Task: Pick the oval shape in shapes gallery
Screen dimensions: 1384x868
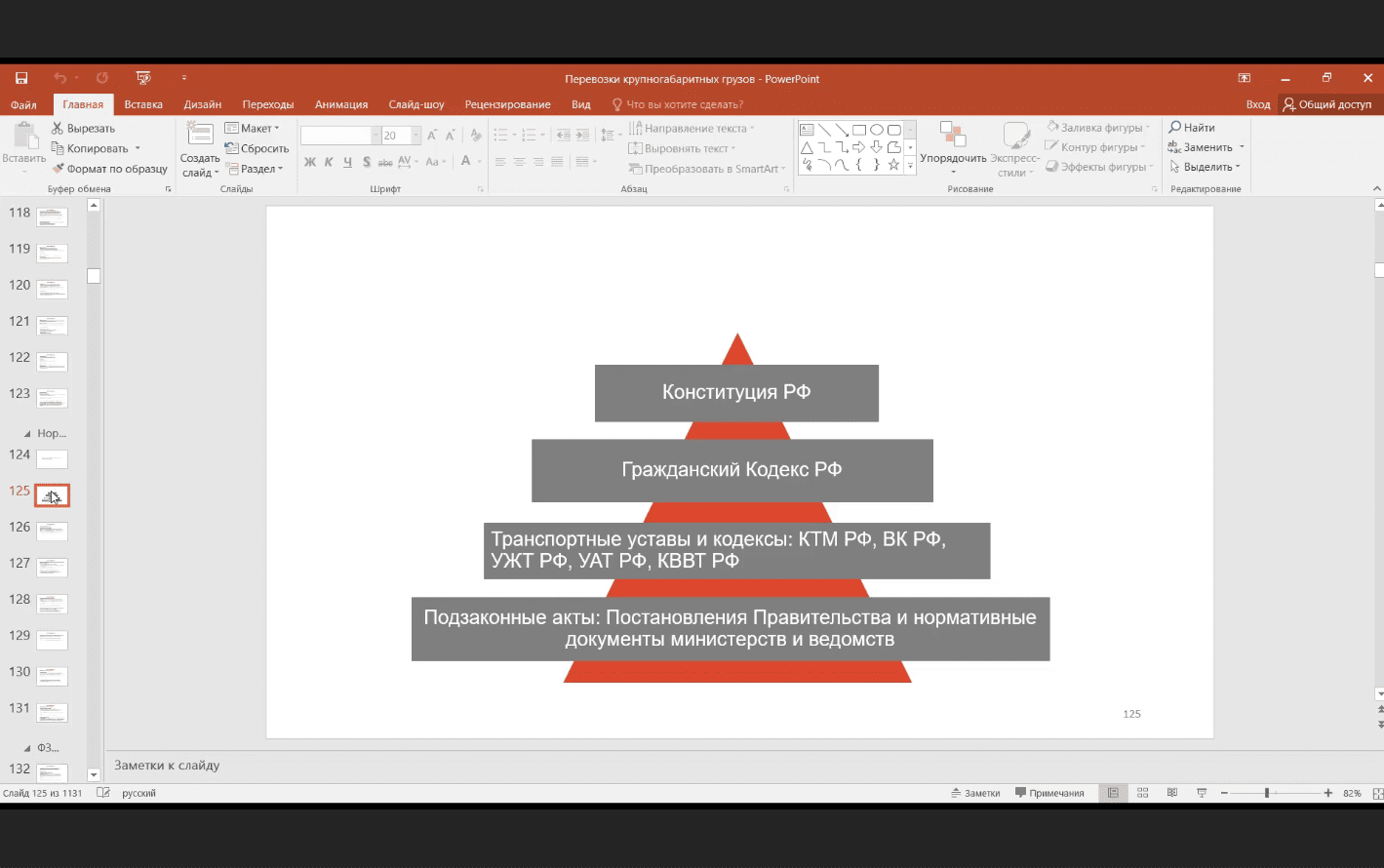Action: pyautogui.click(x=876, y=130)
